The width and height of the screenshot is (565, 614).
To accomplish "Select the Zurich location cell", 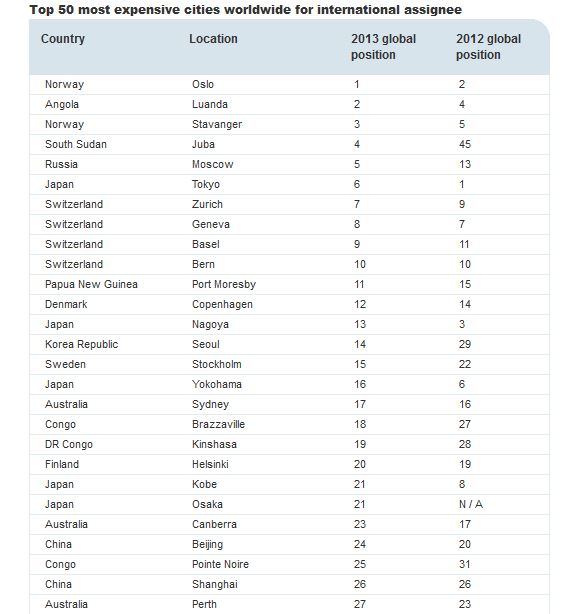I will coord(207,204).
